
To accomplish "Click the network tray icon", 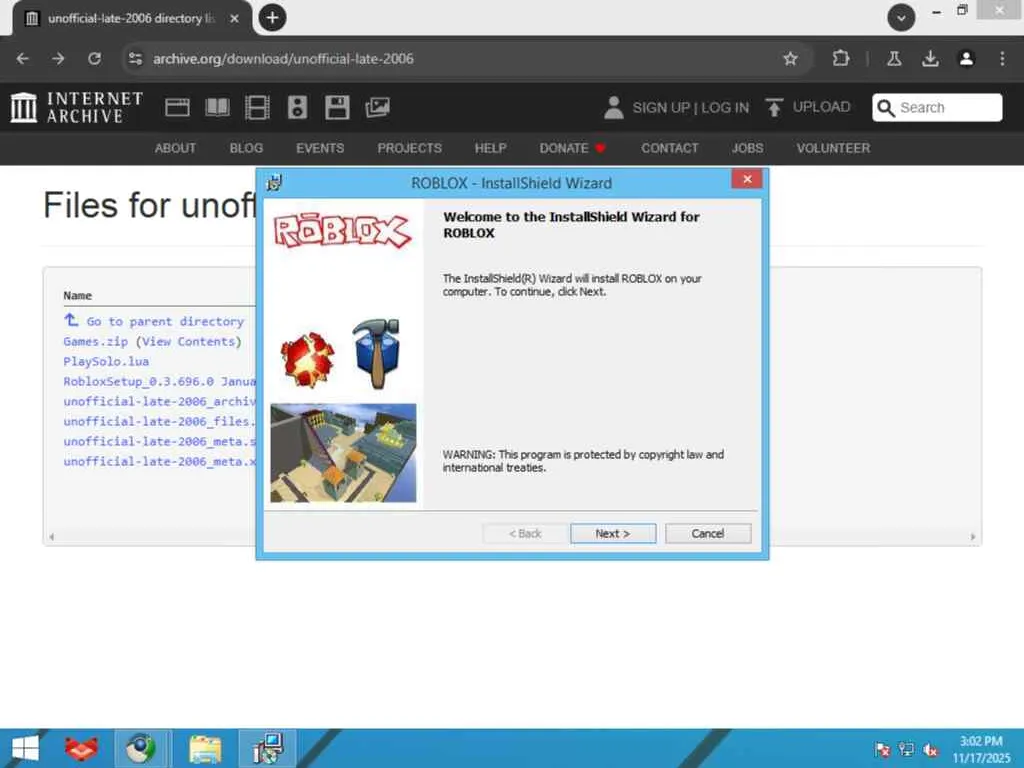I will click(x=906, y=749).
